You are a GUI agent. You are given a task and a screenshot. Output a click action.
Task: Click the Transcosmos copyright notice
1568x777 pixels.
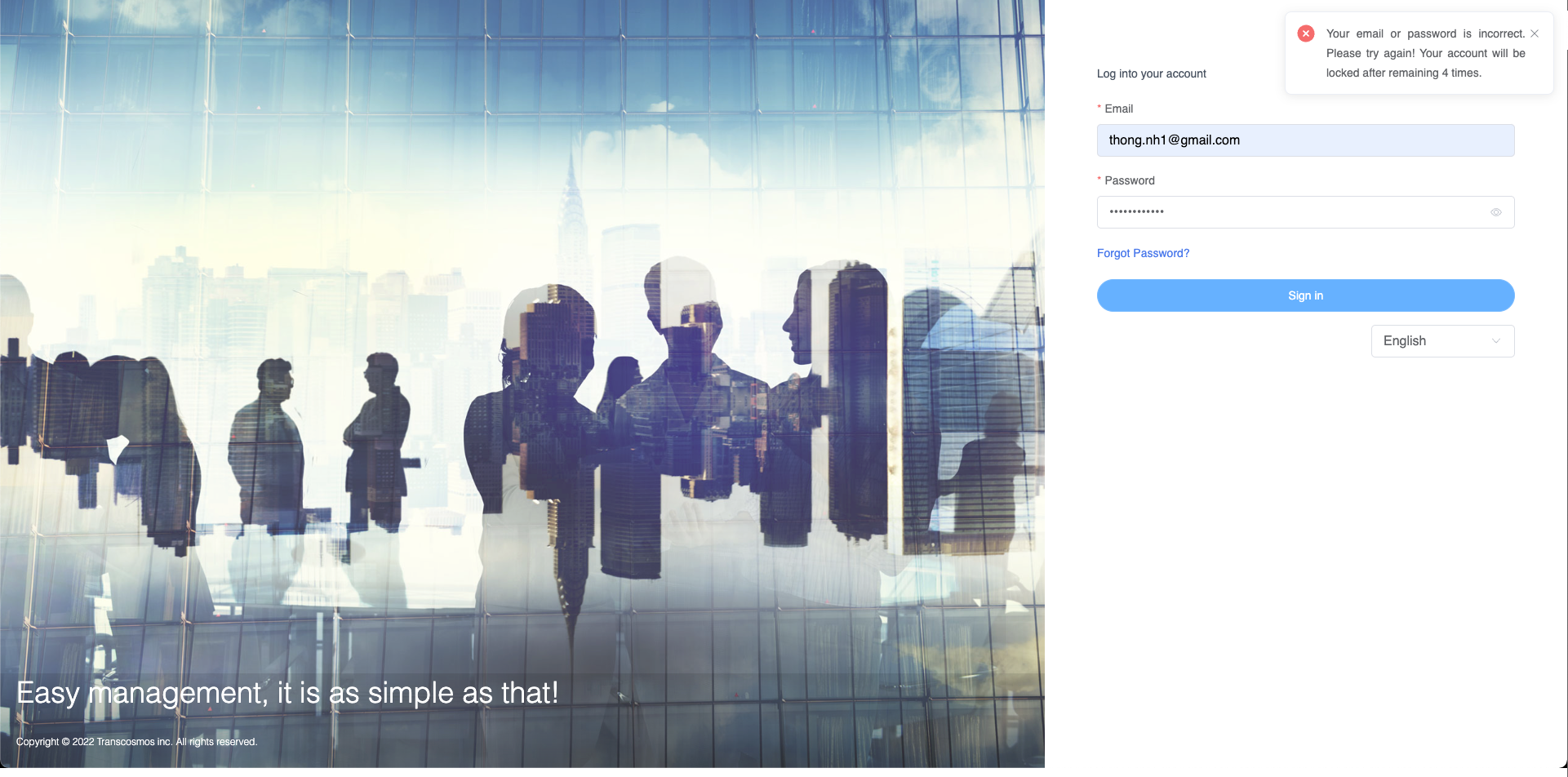coord(136,742)
